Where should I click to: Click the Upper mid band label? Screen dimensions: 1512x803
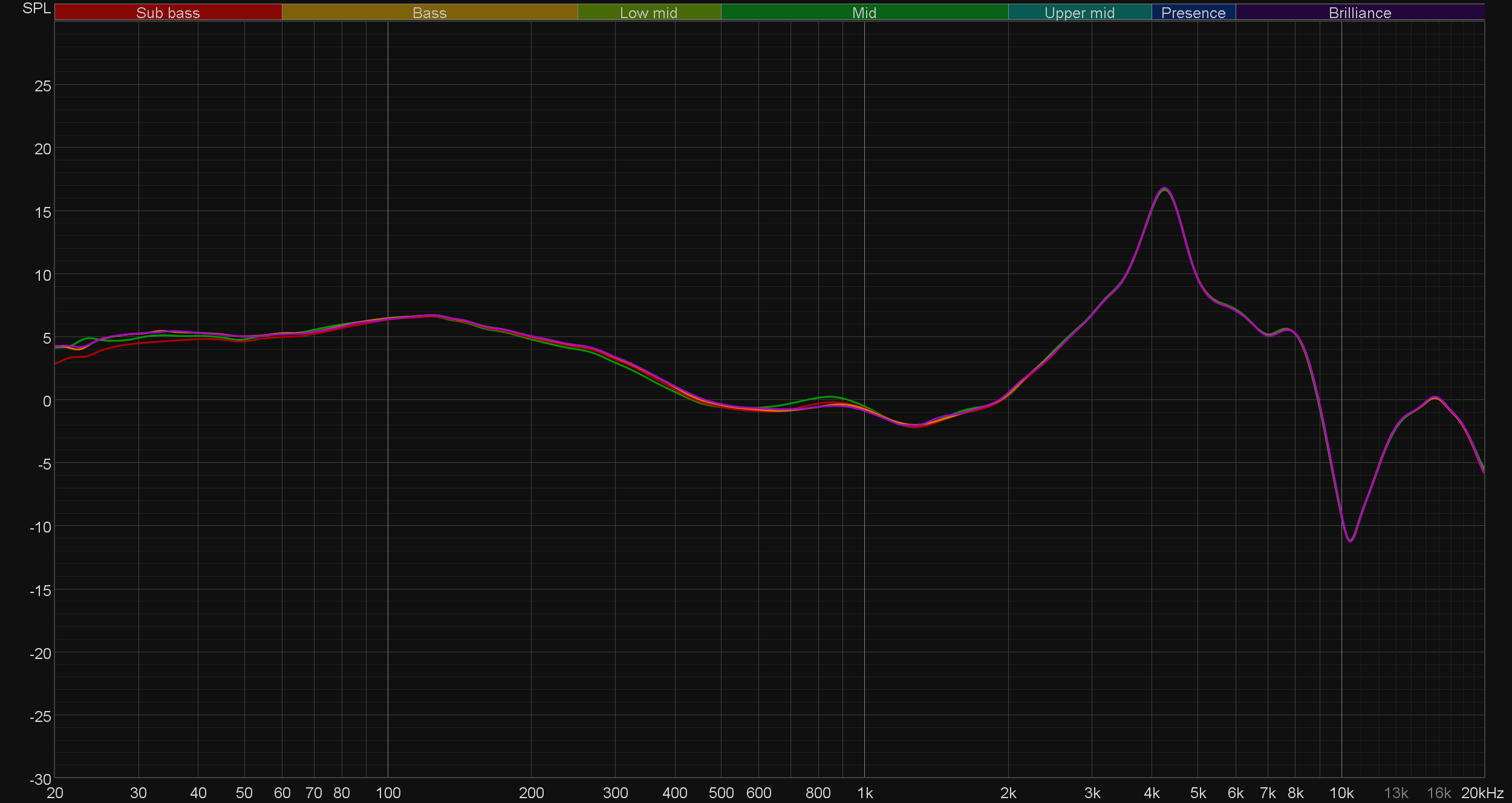[x=1079, y=13]
